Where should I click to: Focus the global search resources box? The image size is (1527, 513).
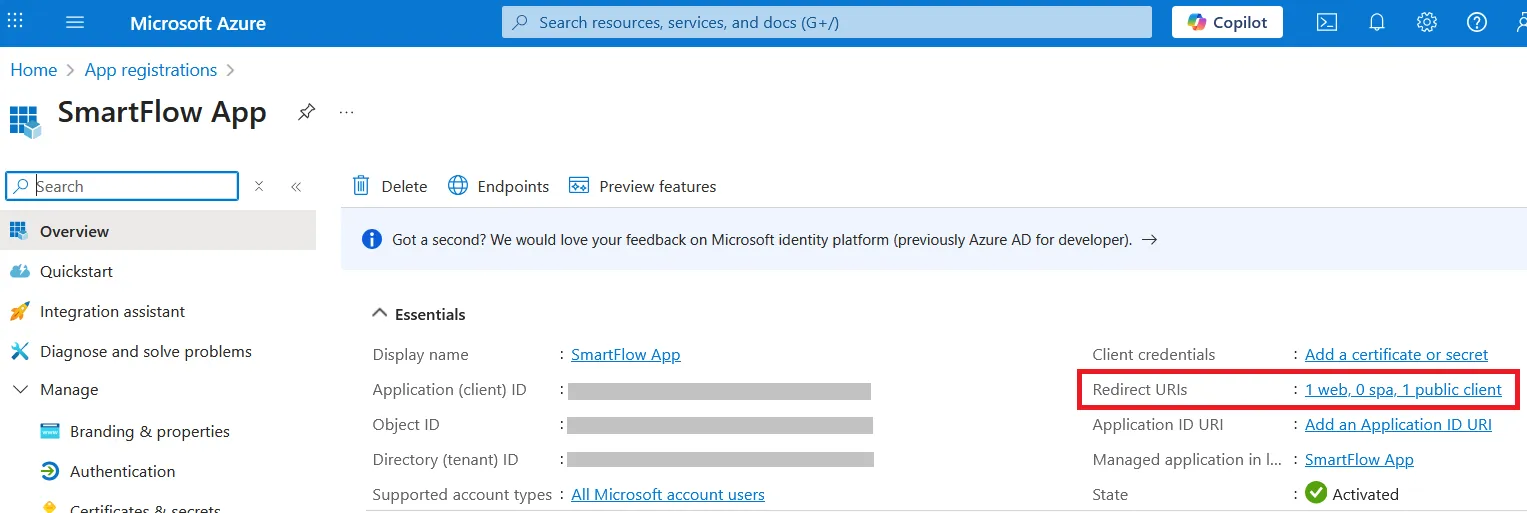pyautogui.click(x=826, y=22)
